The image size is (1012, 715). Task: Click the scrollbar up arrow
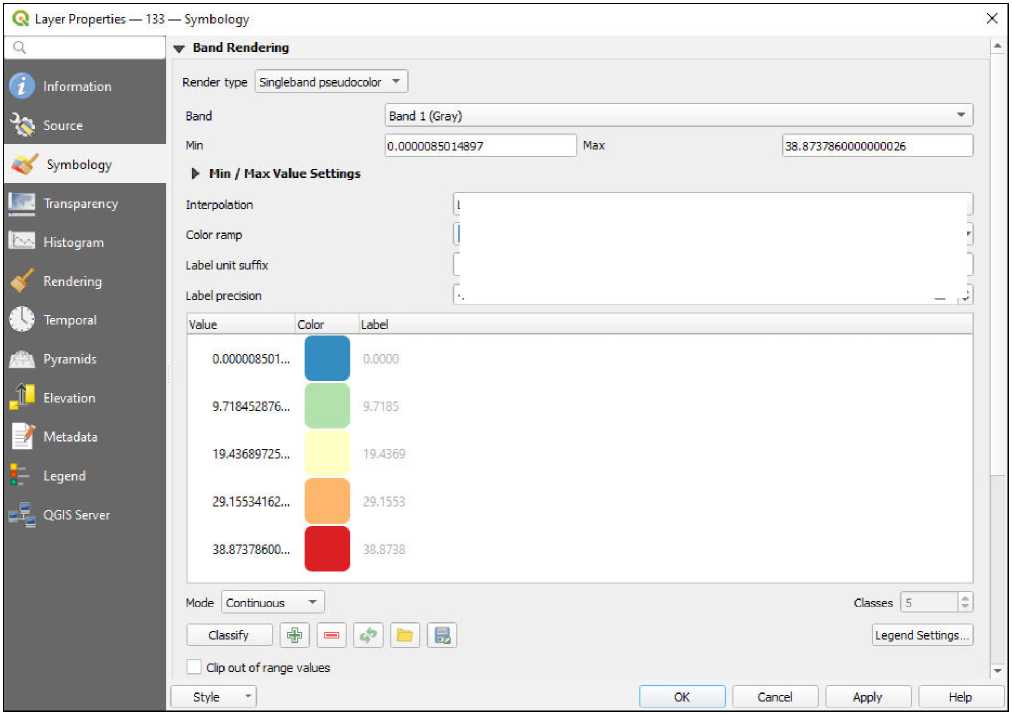(x=997, y=46)
